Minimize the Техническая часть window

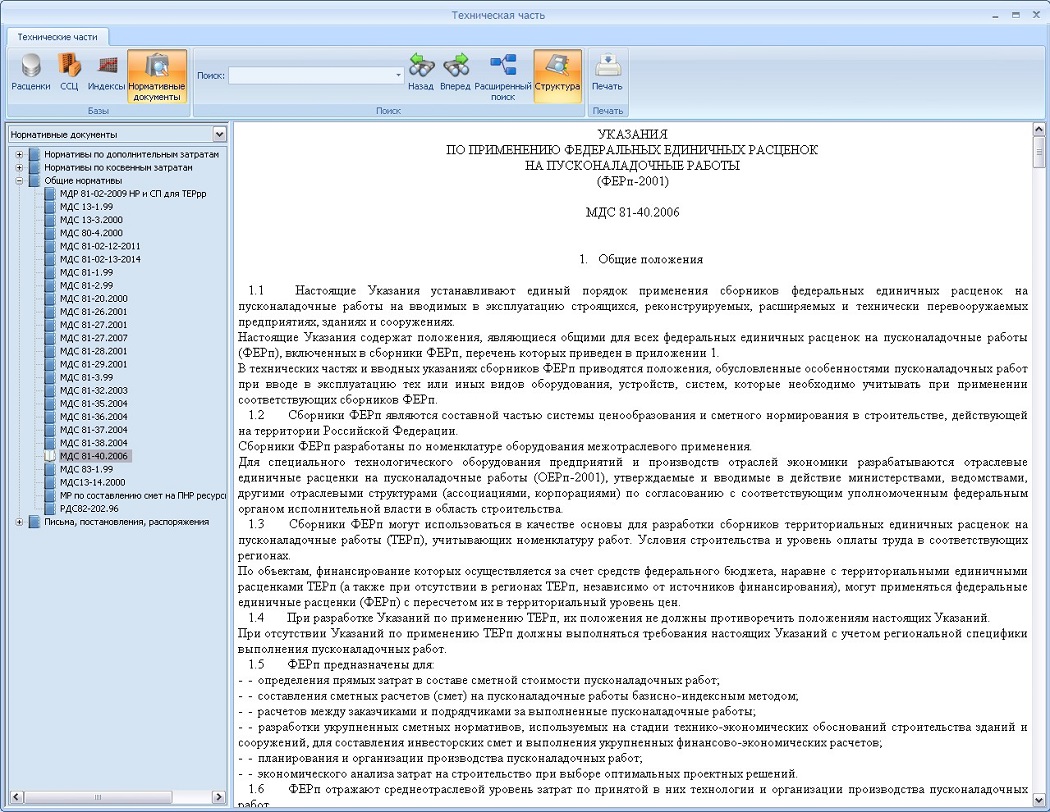click(998, 15)
